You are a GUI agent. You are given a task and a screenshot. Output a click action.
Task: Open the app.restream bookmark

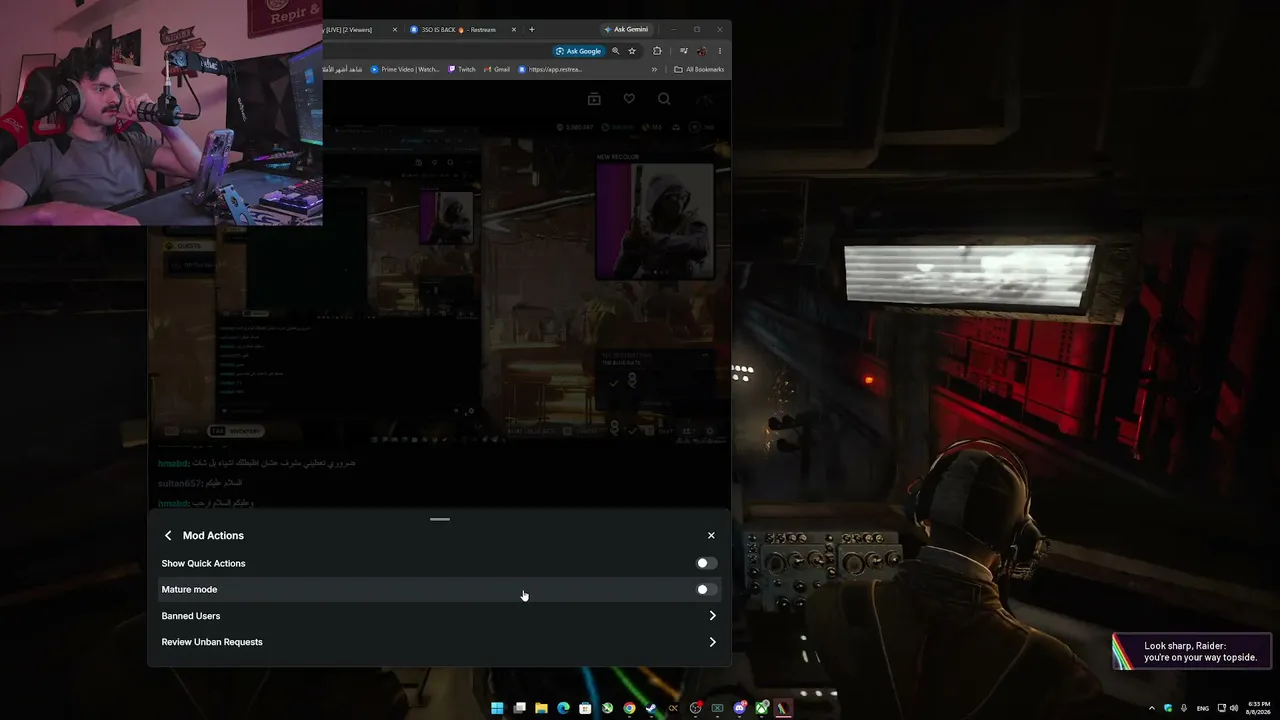pyautogui.click(x=550, y=70)
